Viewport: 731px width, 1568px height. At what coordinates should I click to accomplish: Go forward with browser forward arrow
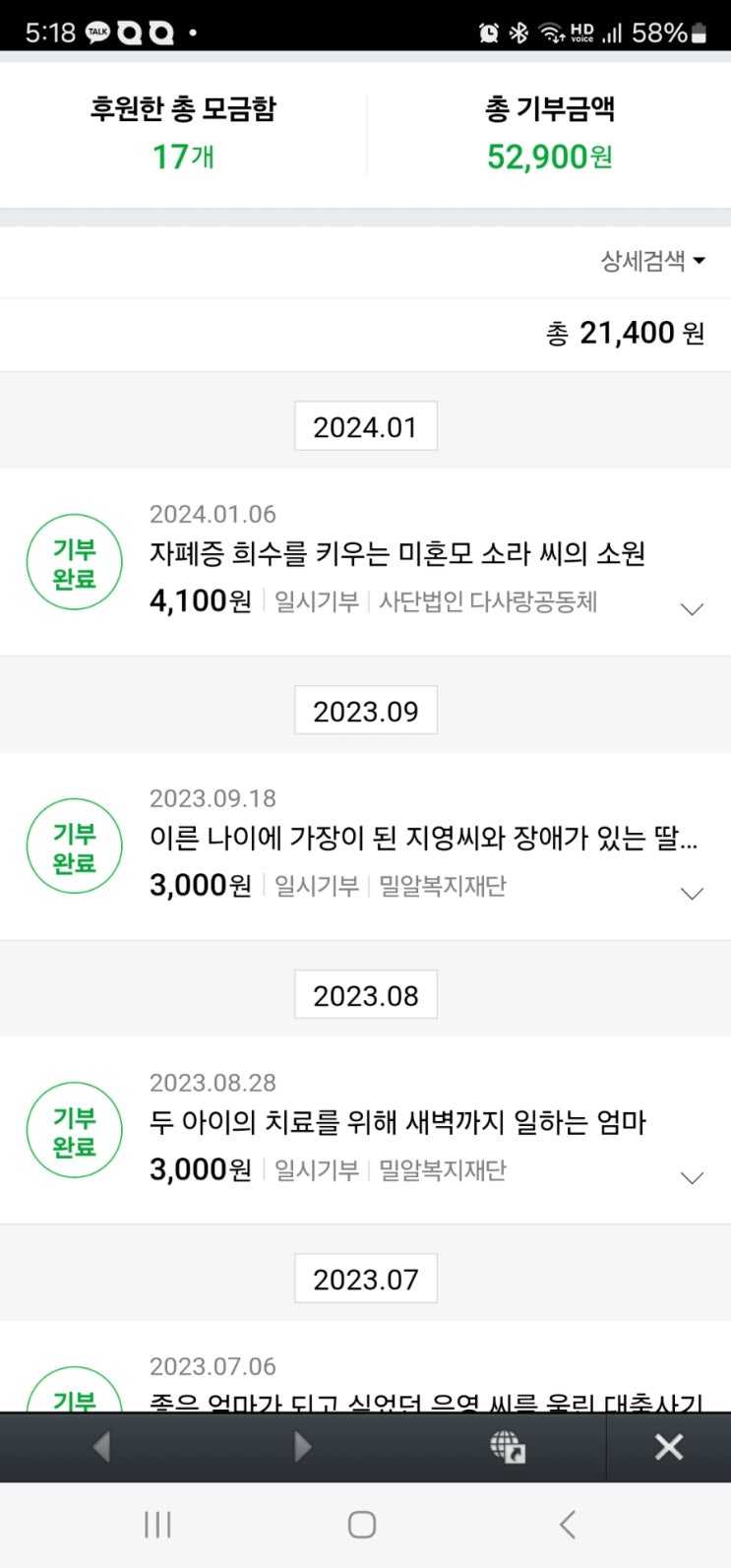[302, 1446]
